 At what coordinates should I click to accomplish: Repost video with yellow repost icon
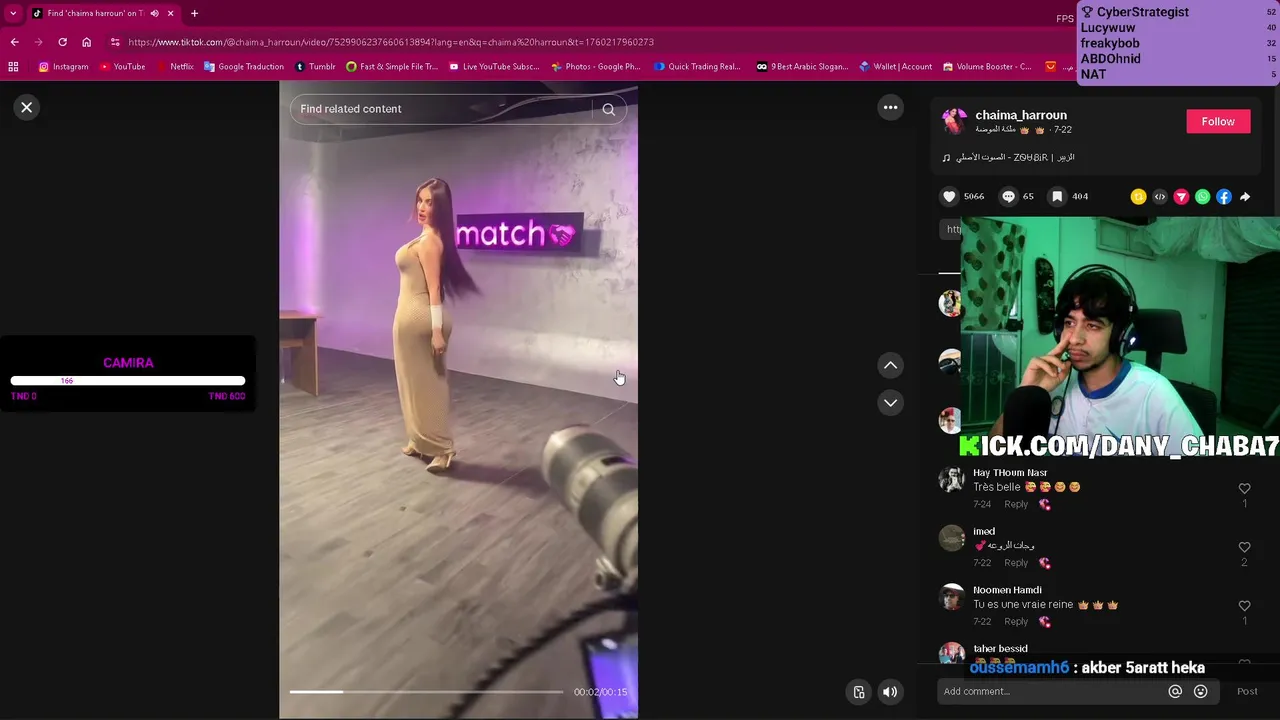click(x=1138, y=197)
